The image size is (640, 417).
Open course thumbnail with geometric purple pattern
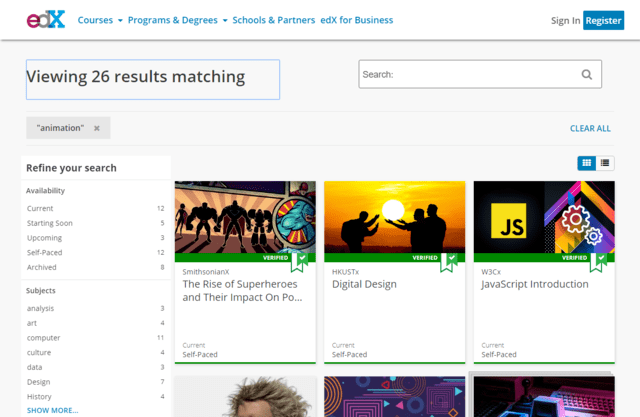point(395,397)
